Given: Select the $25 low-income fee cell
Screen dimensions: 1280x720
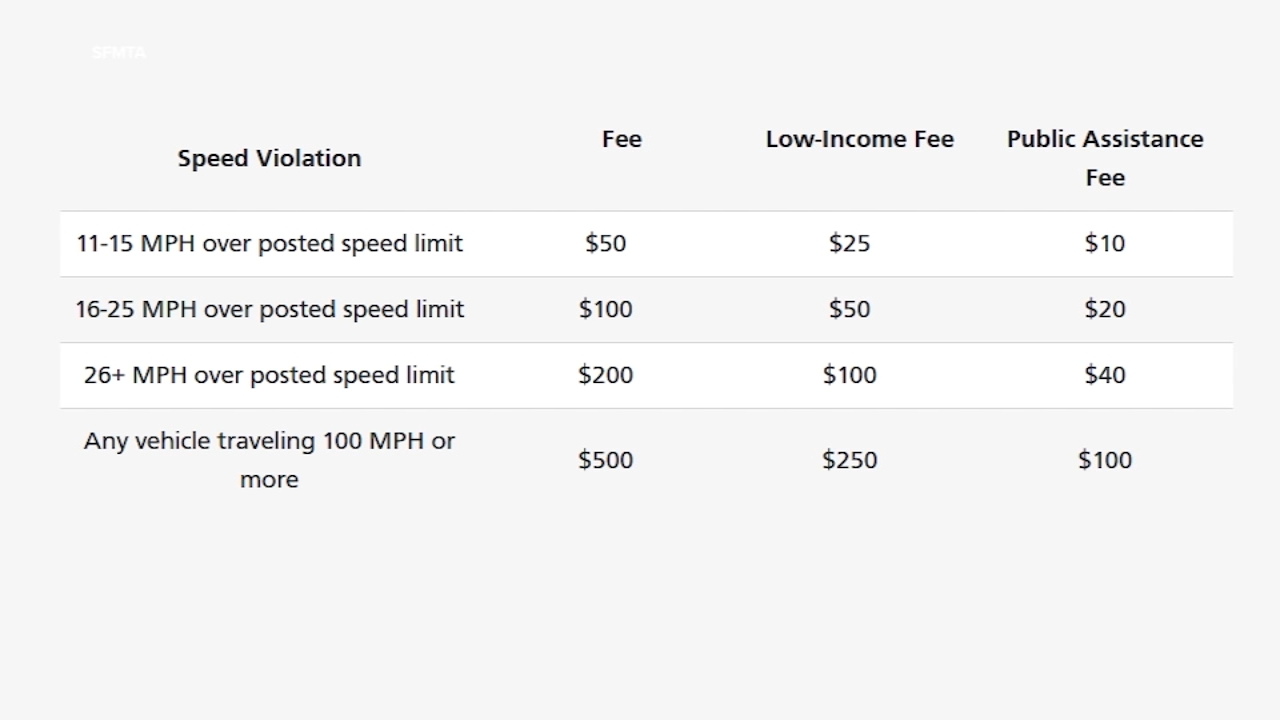Looking at the screenshot, I should (849, 244).
